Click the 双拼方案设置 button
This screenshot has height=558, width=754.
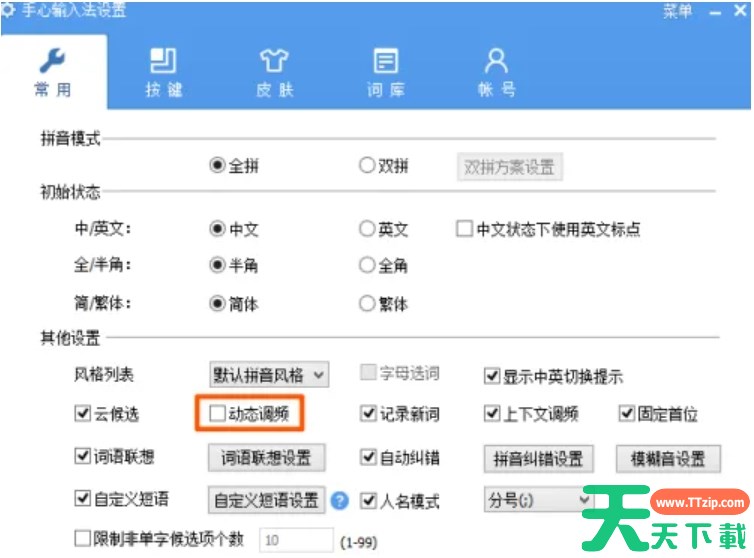(x=509, y=167)
